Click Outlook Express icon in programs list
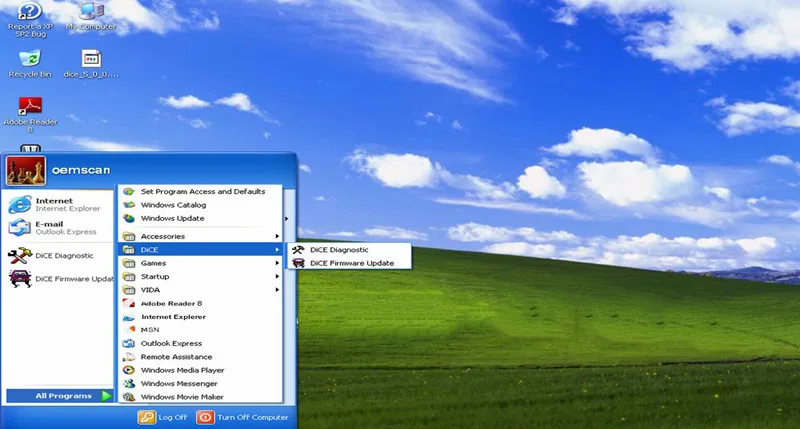Image resolution: width=800 pixels, height=429 pixels. coord(129,343)
